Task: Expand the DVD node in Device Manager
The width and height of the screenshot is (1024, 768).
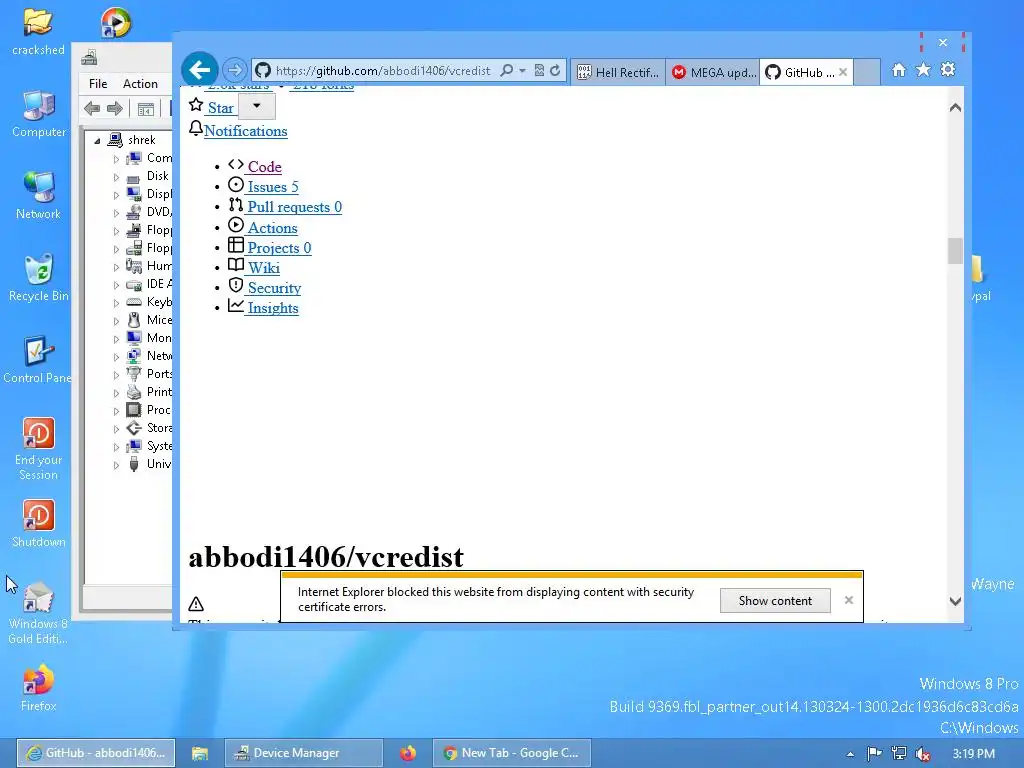Action: coord(116,213)
